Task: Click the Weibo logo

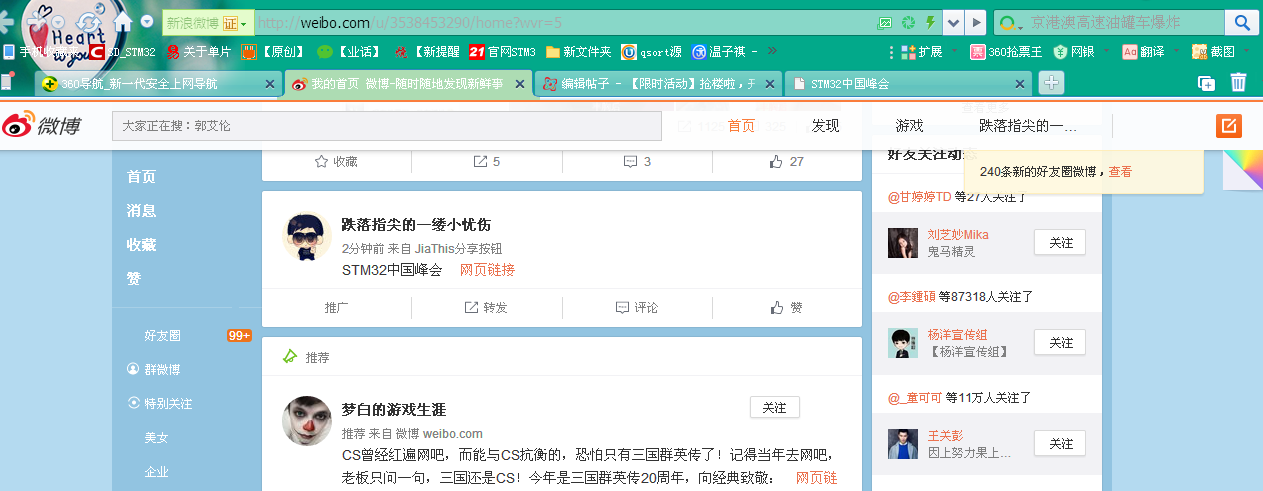Action: pyautogui.click(x=41, y=126)
